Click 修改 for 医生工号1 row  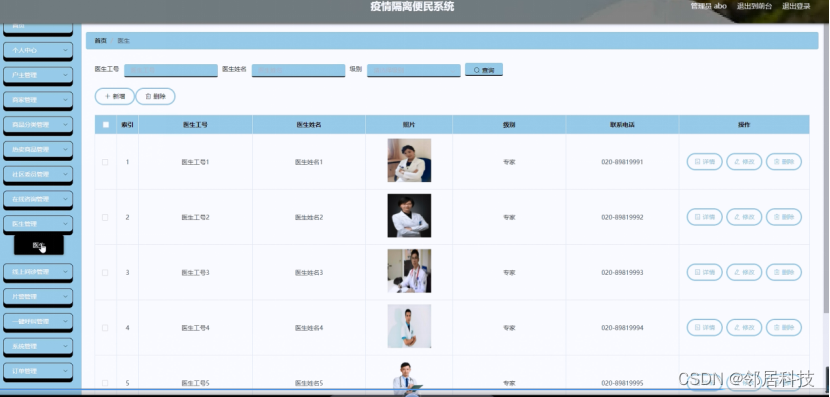744,161
